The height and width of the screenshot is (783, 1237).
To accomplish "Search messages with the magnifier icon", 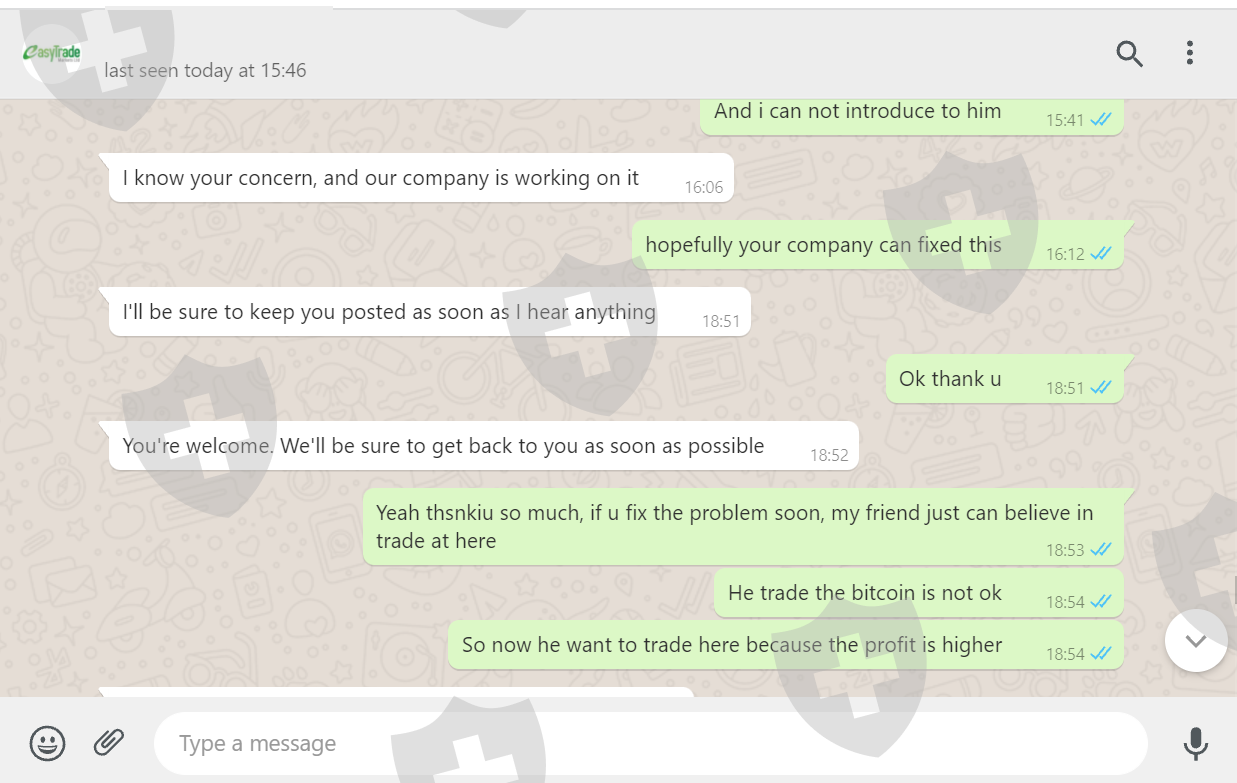I will click(x=1129, y=53).
